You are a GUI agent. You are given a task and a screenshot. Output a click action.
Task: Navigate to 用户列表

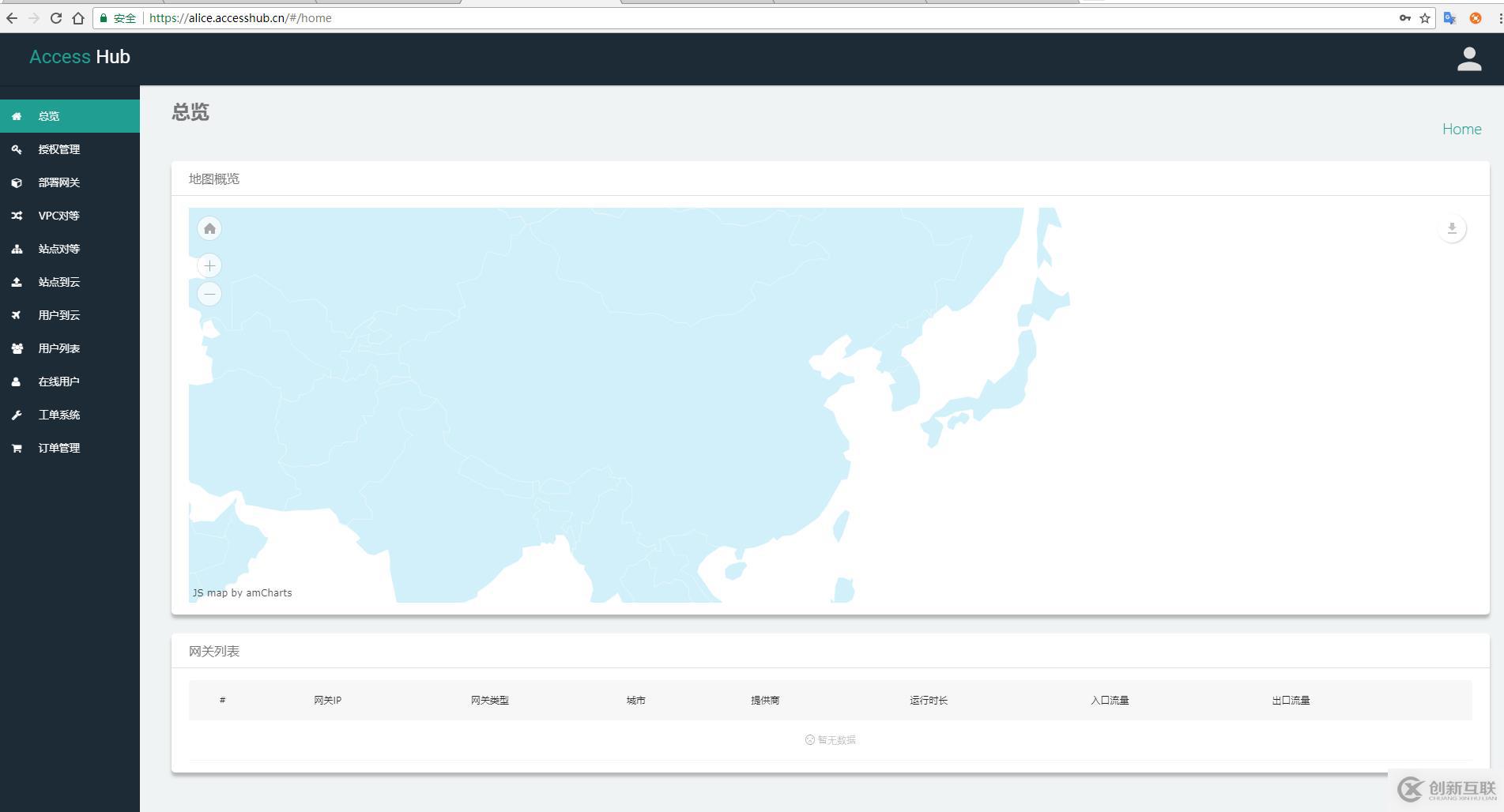coord(59,348)
